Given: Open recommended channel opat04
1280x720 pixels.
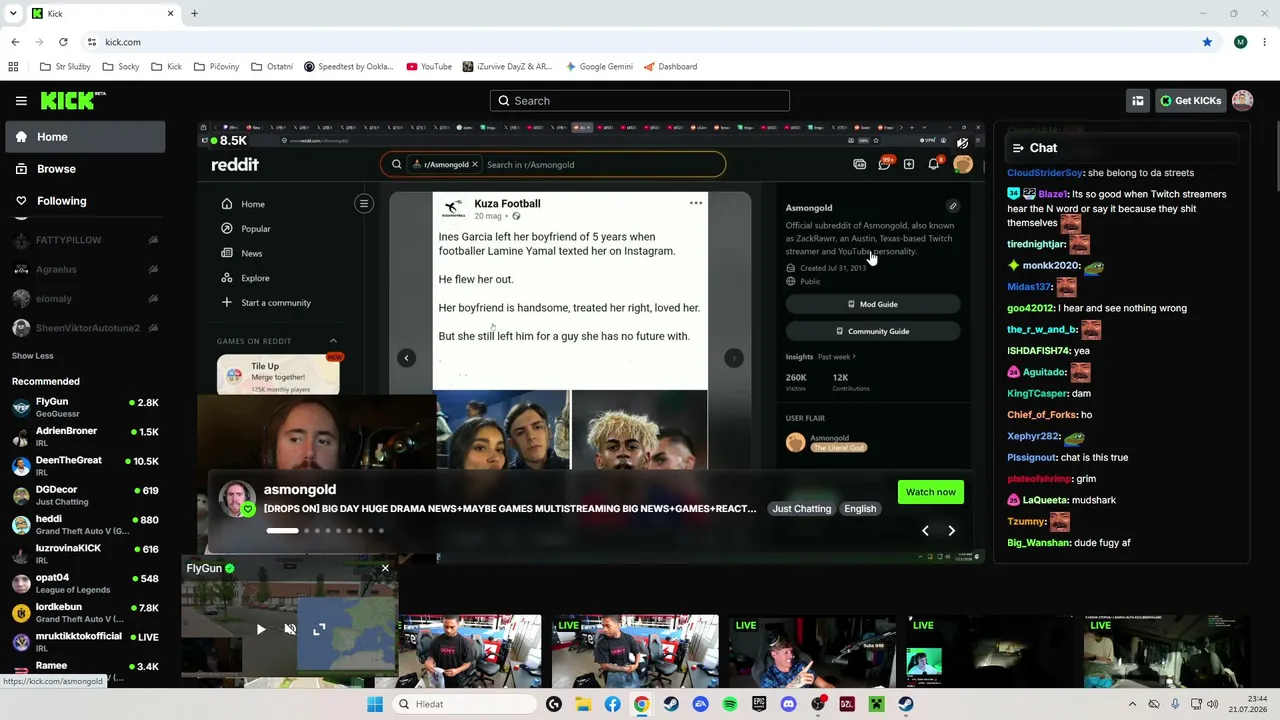Looking at the screenshot, I should [85, 583].
